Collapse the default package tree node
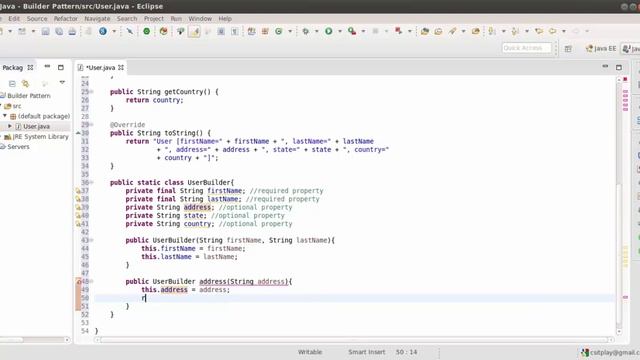 [x=5, y=116]
